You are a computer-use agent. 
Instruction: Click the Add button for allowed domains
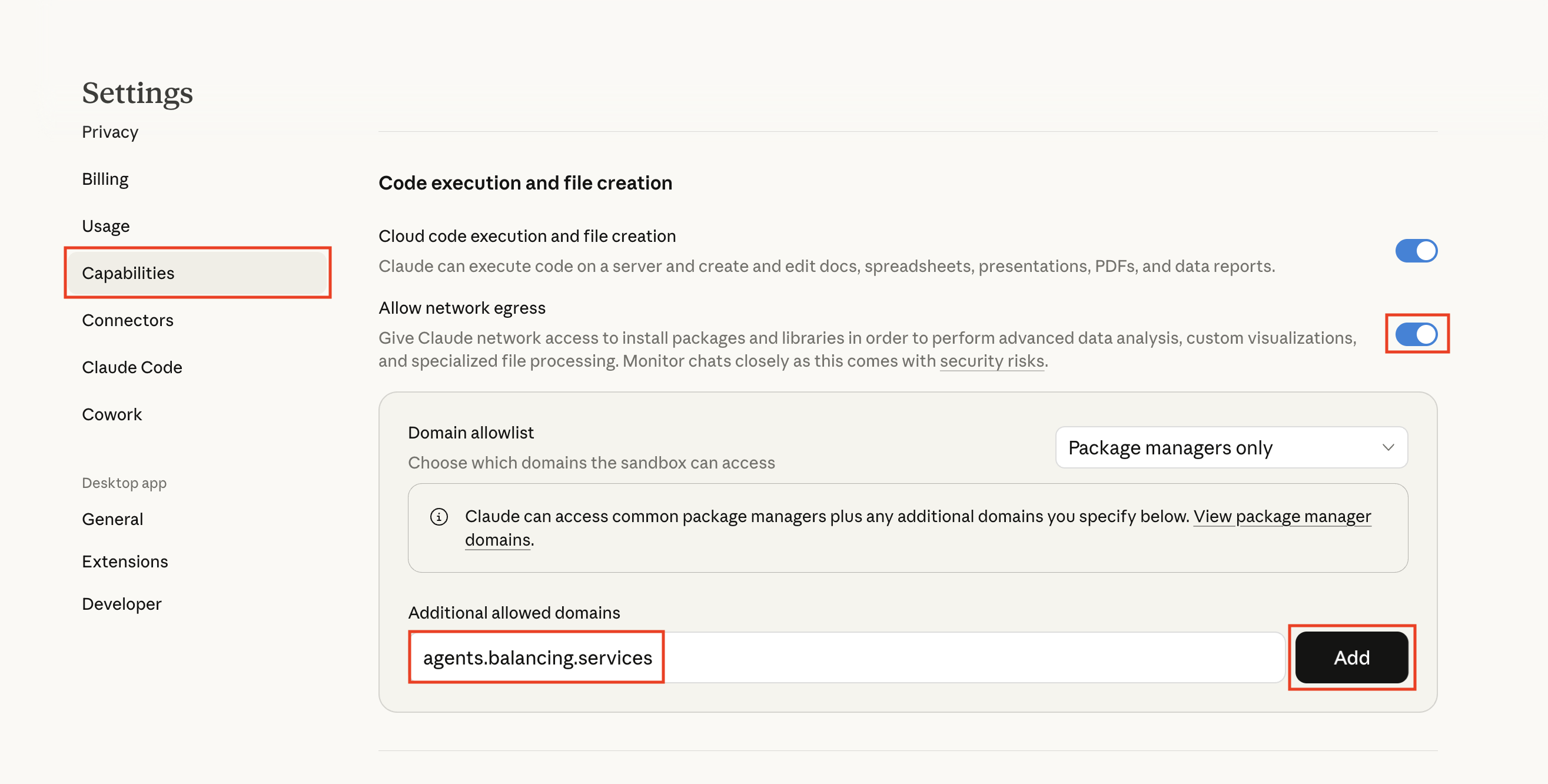pos(1351,657)
